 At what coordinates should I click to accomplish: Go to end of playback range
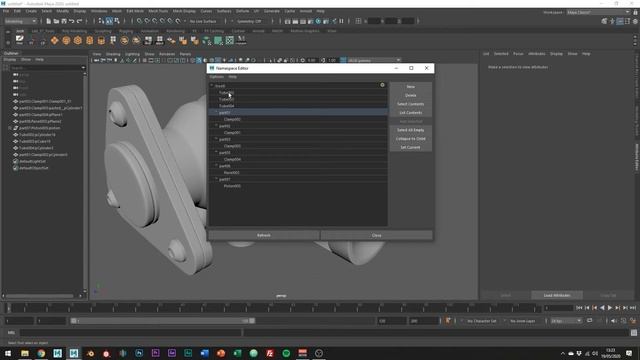[633, 308]
